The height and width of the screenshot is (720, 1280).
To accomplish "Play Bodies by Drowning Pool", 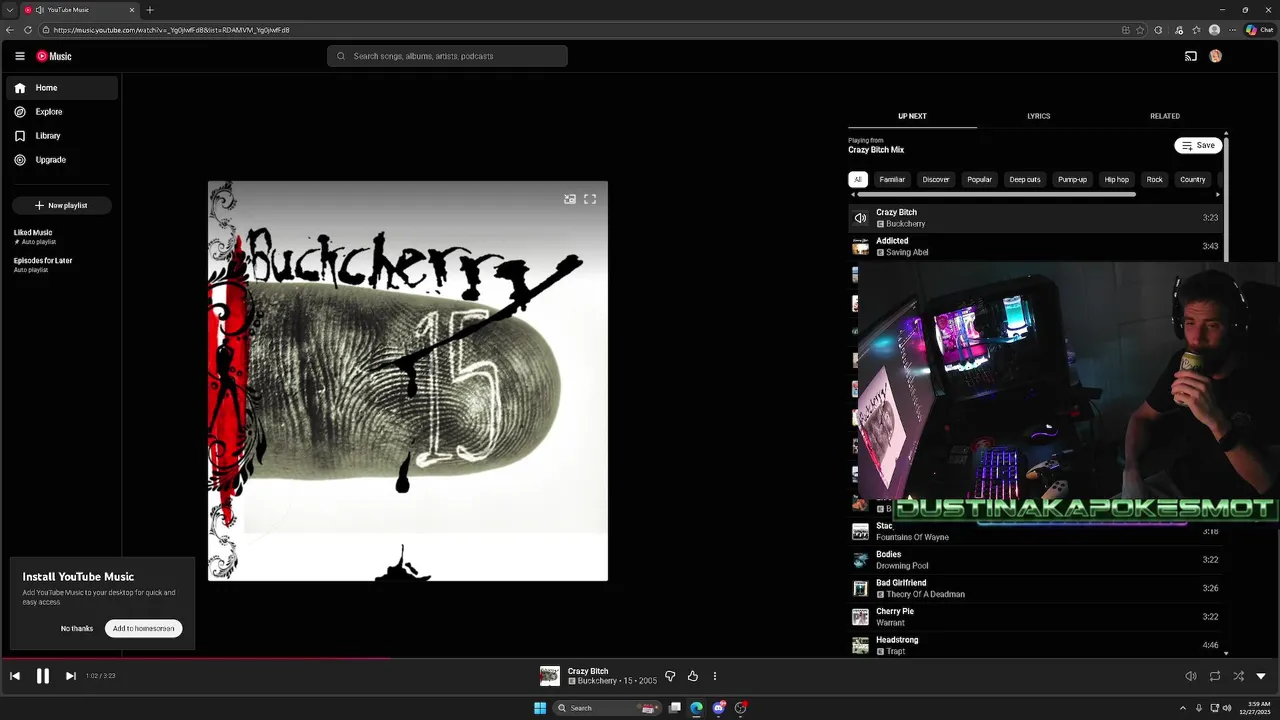I will tap(1037, 560).
